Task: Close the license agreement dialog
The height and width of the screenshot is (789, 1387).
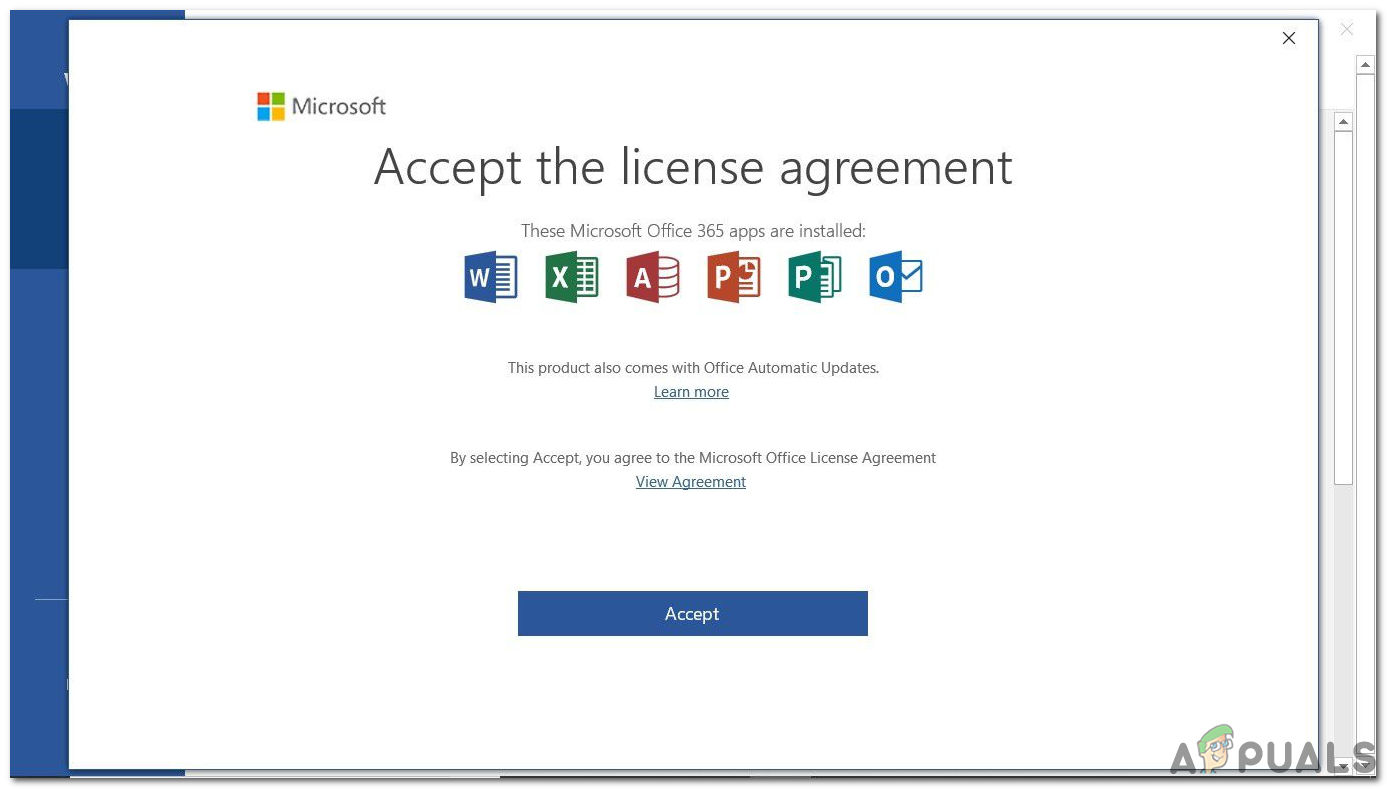Action: point(1288,38)
